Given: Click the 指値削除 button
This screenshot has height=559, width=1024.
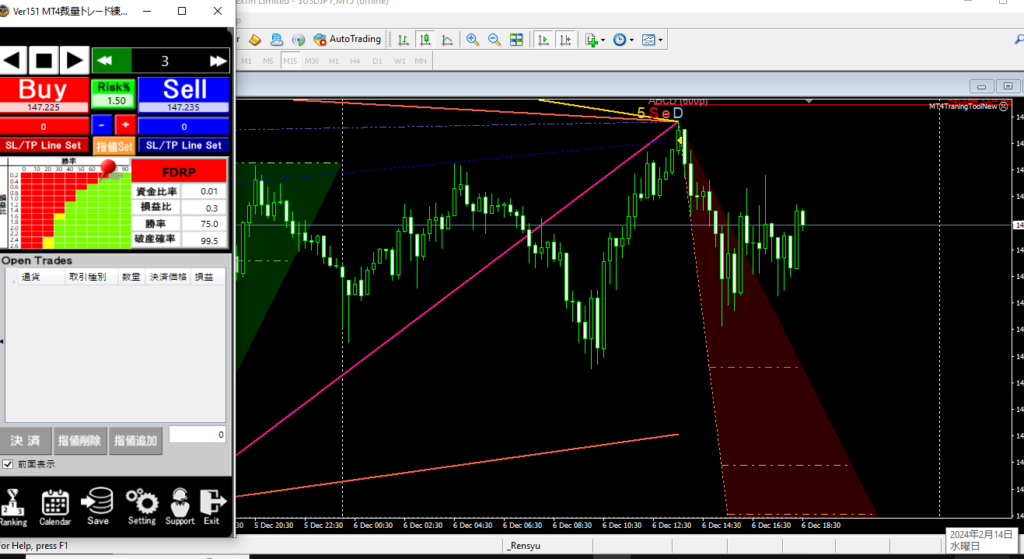Looking at the screenshot, I should (80, 441).
